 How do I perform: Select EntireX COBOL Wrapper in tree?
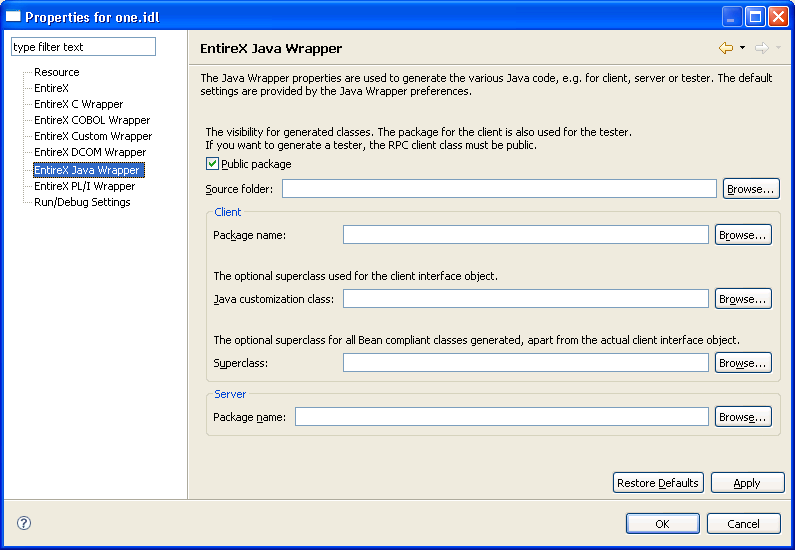point(92,120)
